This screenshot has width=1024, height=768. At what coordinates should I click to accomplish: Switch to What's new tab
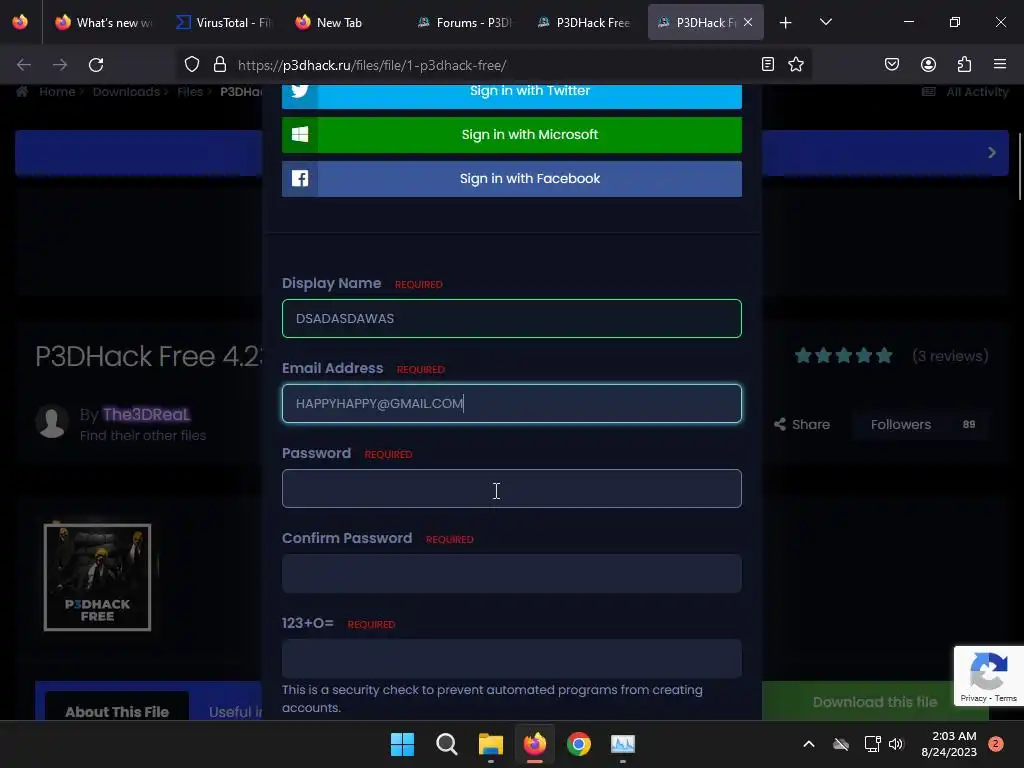tap(104, 23)
